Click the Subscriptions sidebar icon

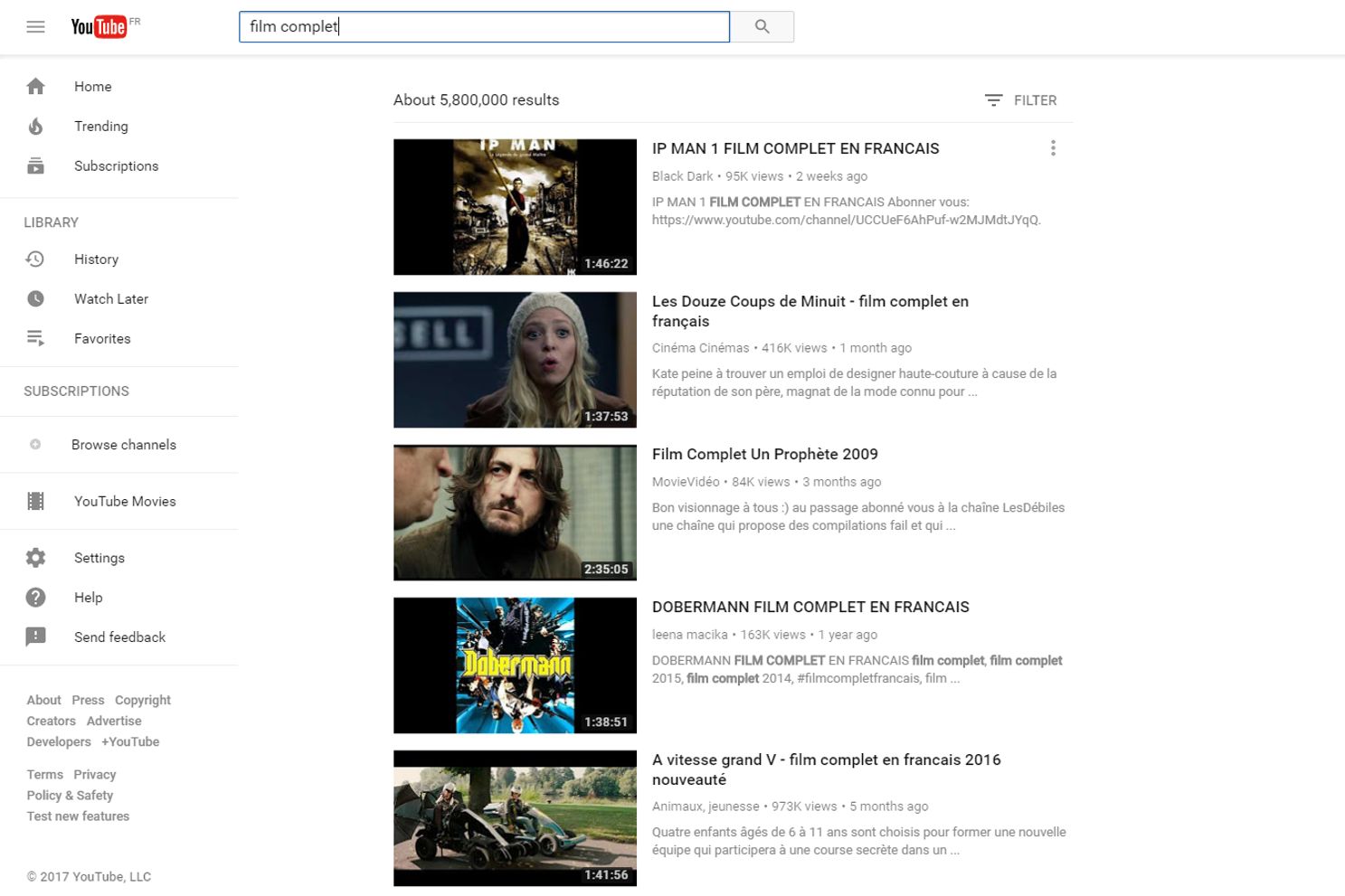pos(35,166)
